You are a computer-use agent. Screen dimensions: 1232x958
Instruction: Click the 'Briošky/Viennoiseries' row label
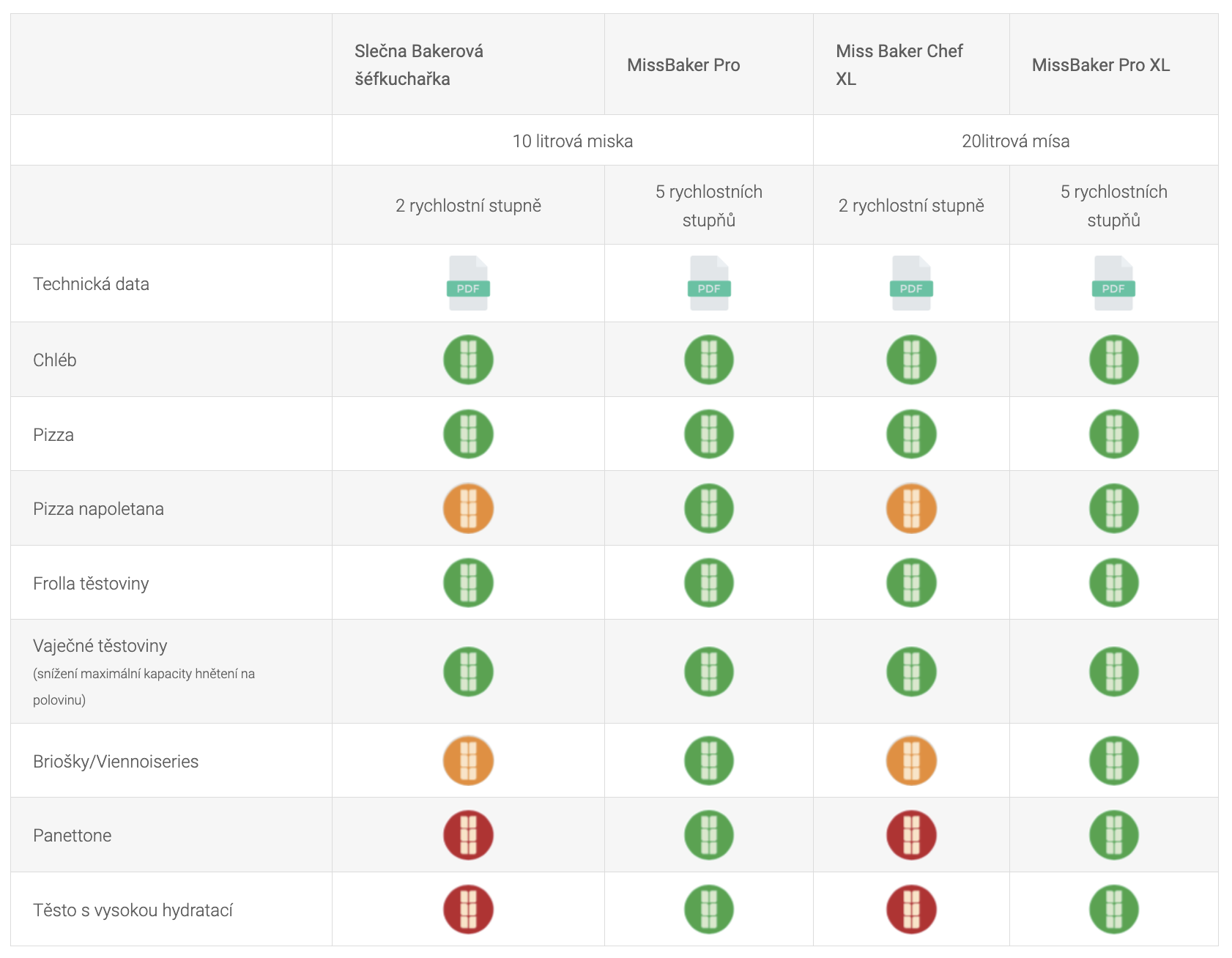[x=116, y=761]
